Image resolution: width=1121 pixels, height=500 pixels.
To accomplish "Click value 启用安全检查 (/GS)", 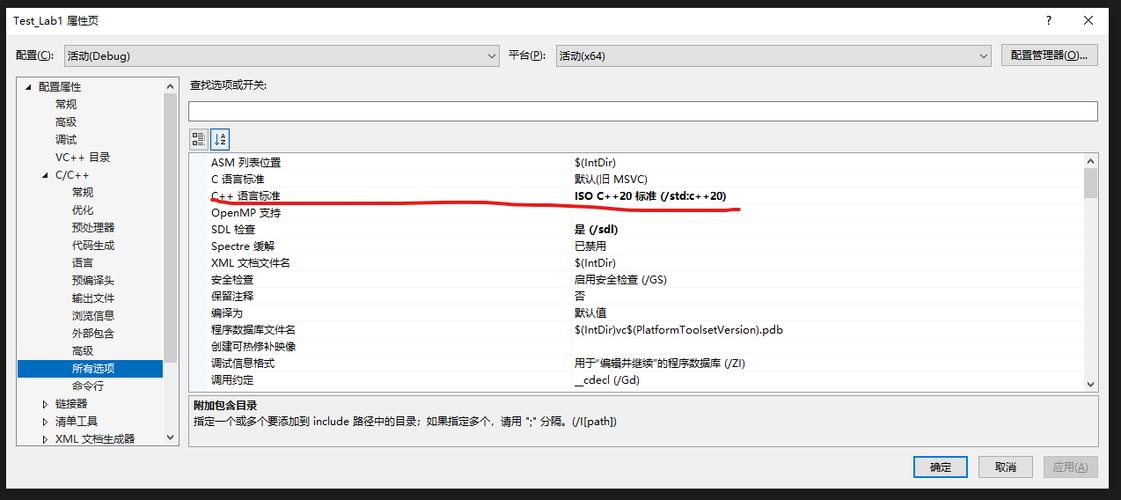I will click(621, 280).
